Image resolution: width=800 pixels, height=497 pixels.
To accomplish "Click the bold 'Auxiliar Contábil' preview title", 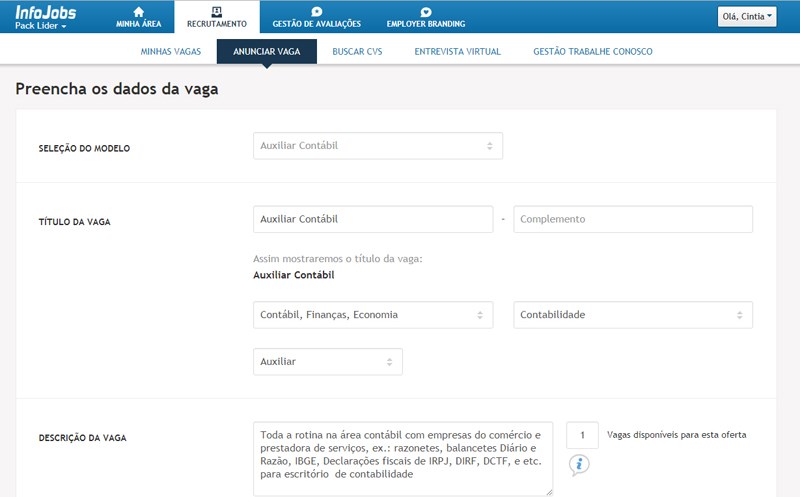I will point(294,275).
